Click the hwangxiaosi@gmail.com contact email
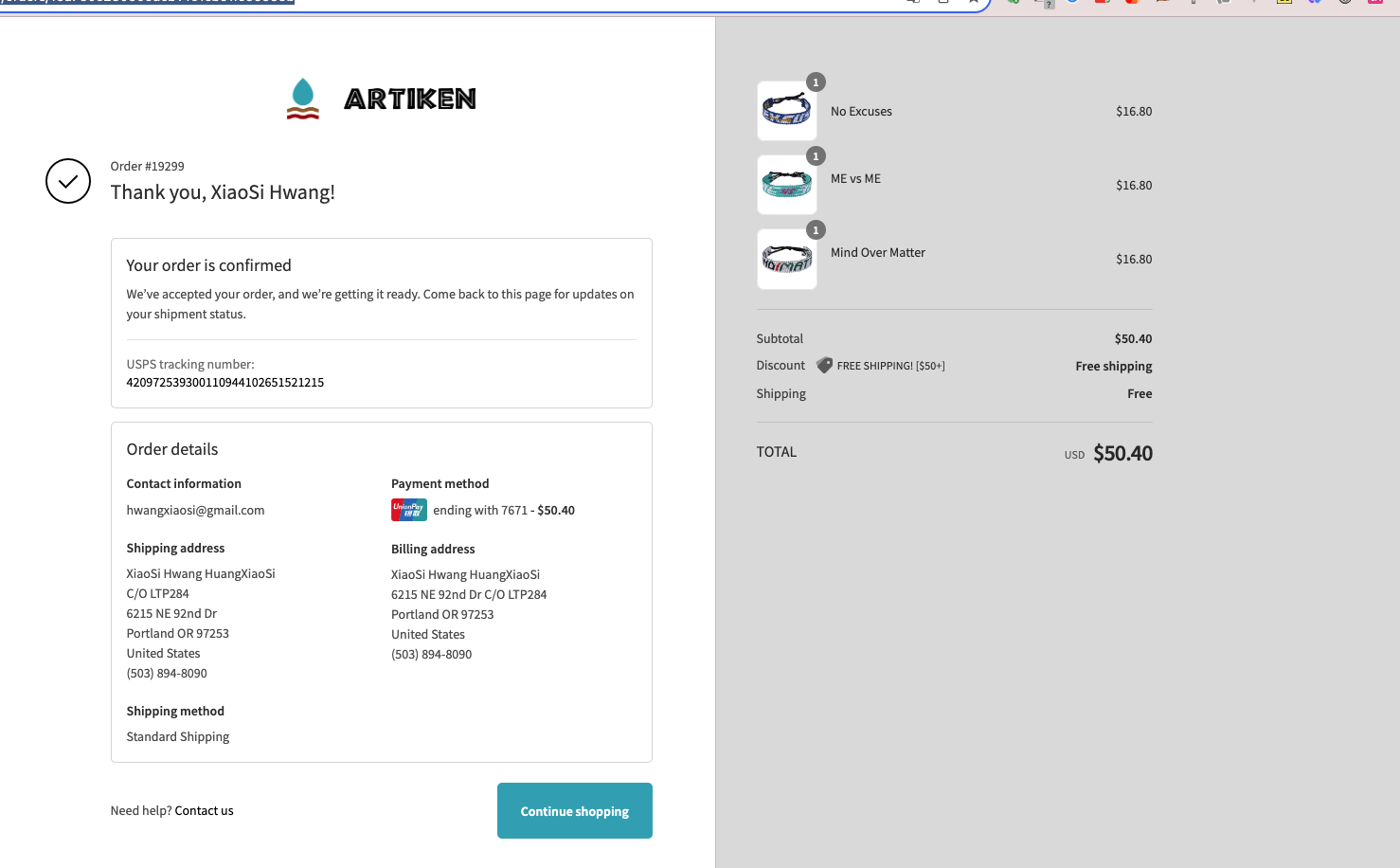Image resolution: width=1400 pixels, height=868 pixels. (x=195, y=510)
